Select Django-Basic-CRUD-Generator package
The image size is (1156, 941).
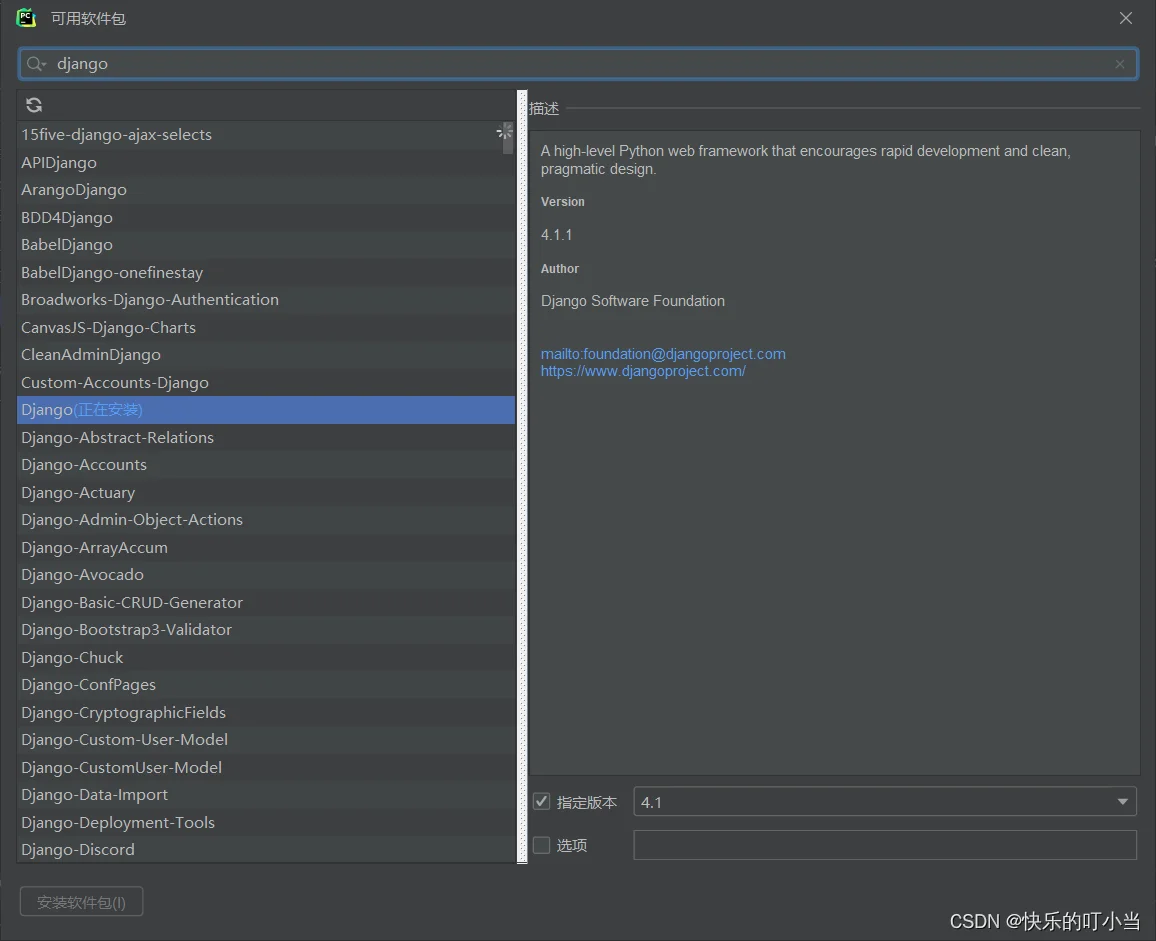(x=265, y=603)
